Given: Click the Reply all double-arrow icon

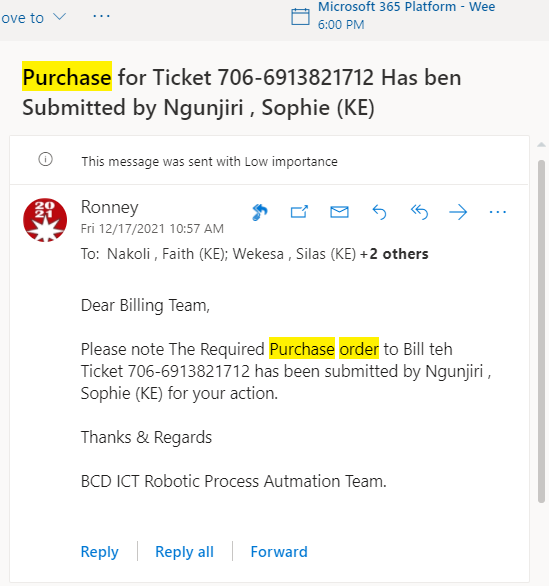Looking at the screenshot, I should click(x=419, y=213).
